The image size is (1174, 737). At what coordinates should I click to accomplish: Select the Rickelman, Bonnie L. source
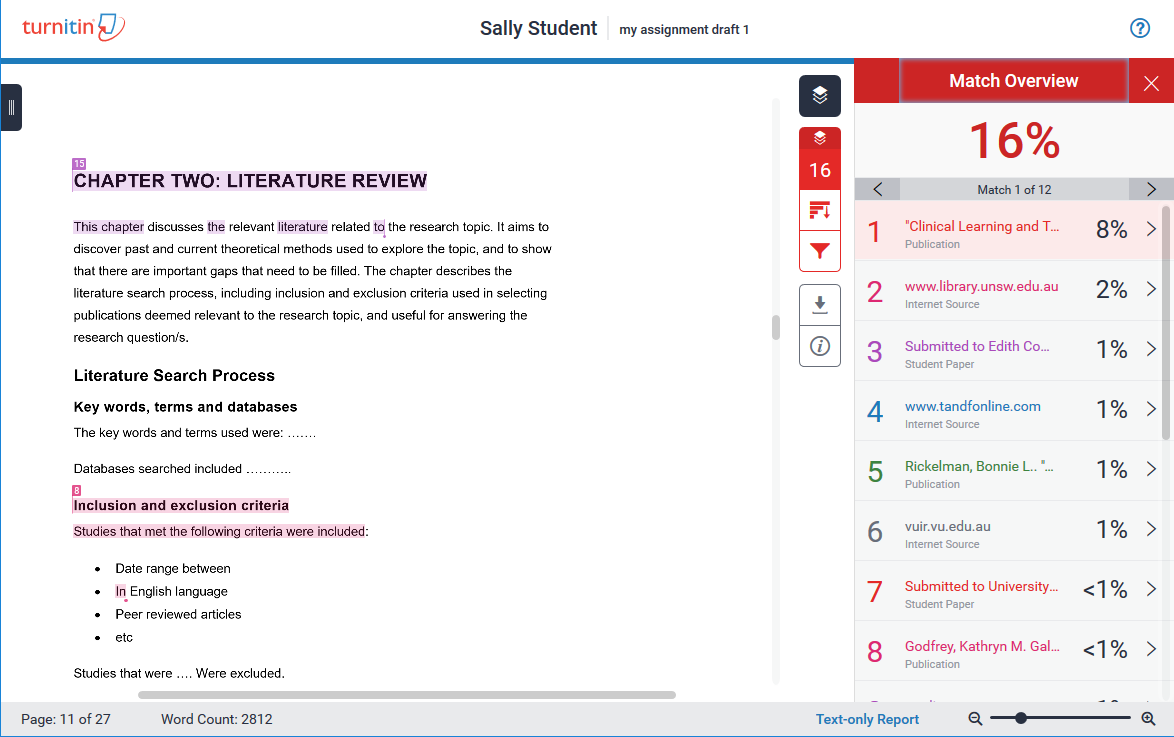coord(979,466)
